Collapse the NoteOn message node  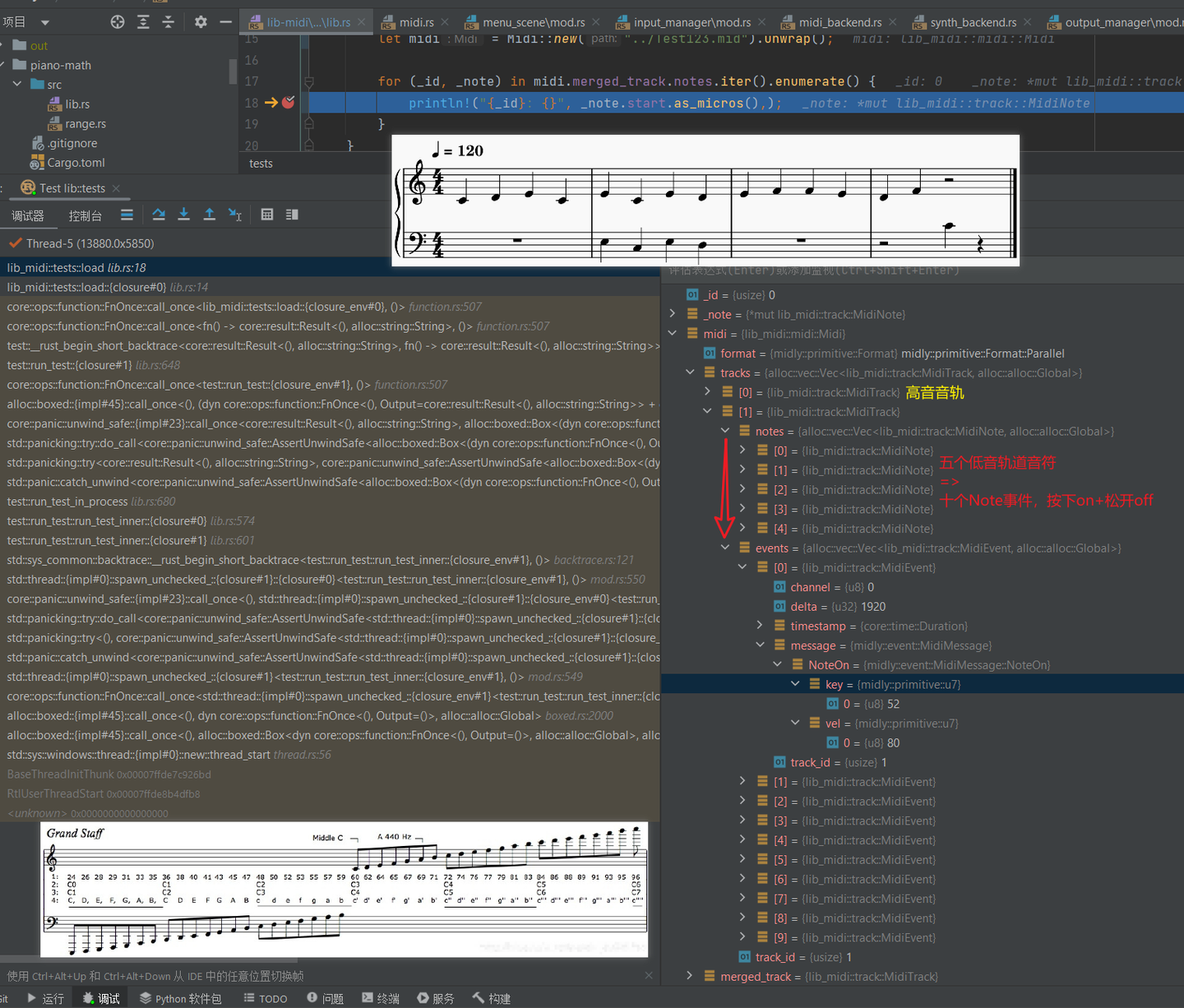pyautogui.click(x=778, y=664)
